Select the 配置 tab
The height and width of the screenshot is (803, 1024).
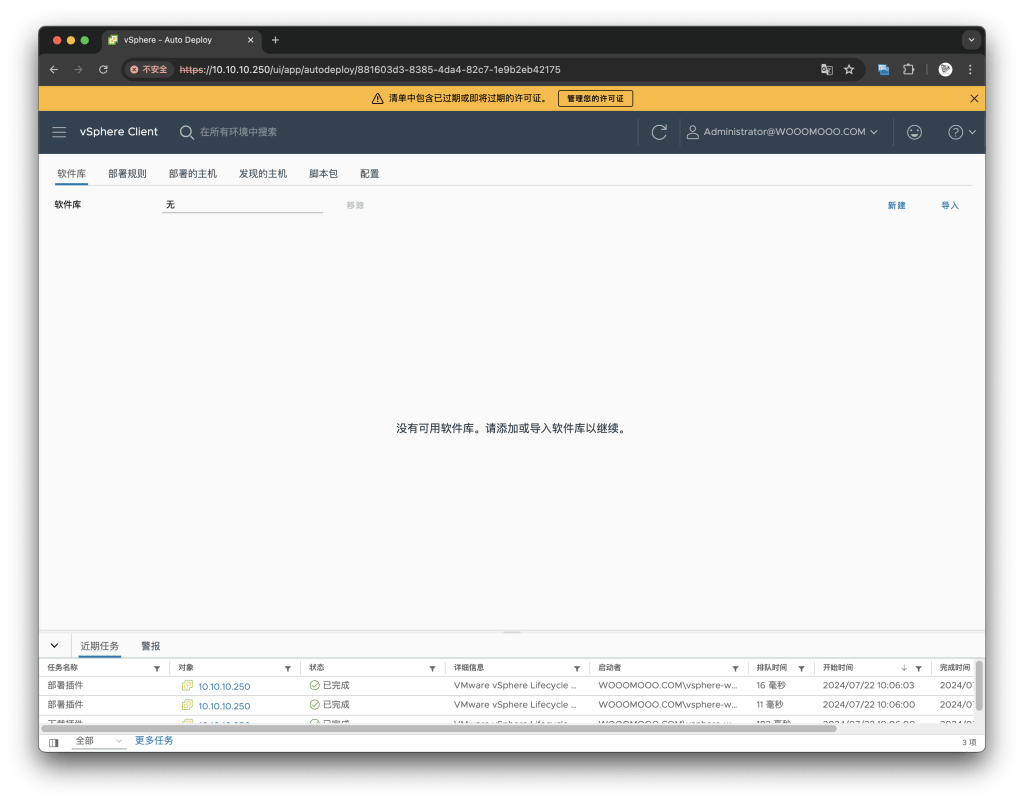[x=370, y=174]
